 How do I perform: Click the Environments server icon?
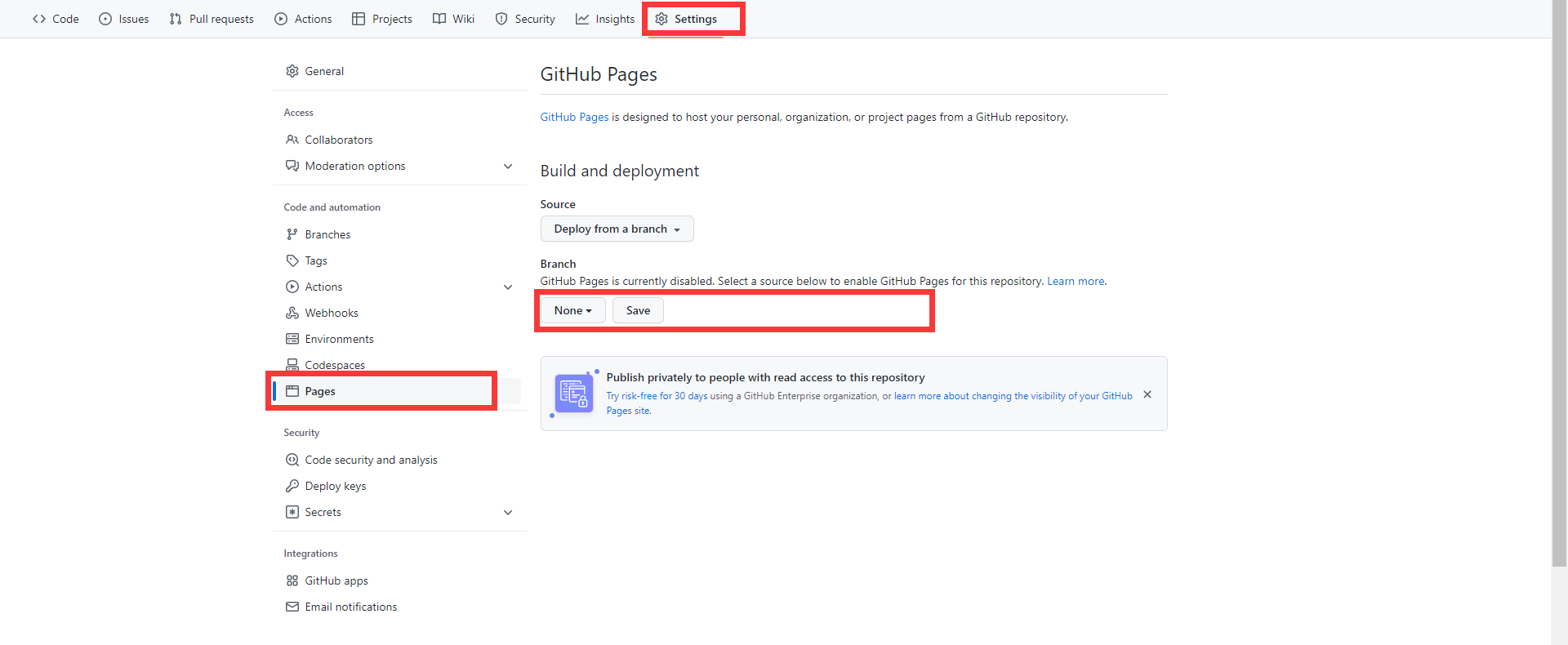(292, 339)
